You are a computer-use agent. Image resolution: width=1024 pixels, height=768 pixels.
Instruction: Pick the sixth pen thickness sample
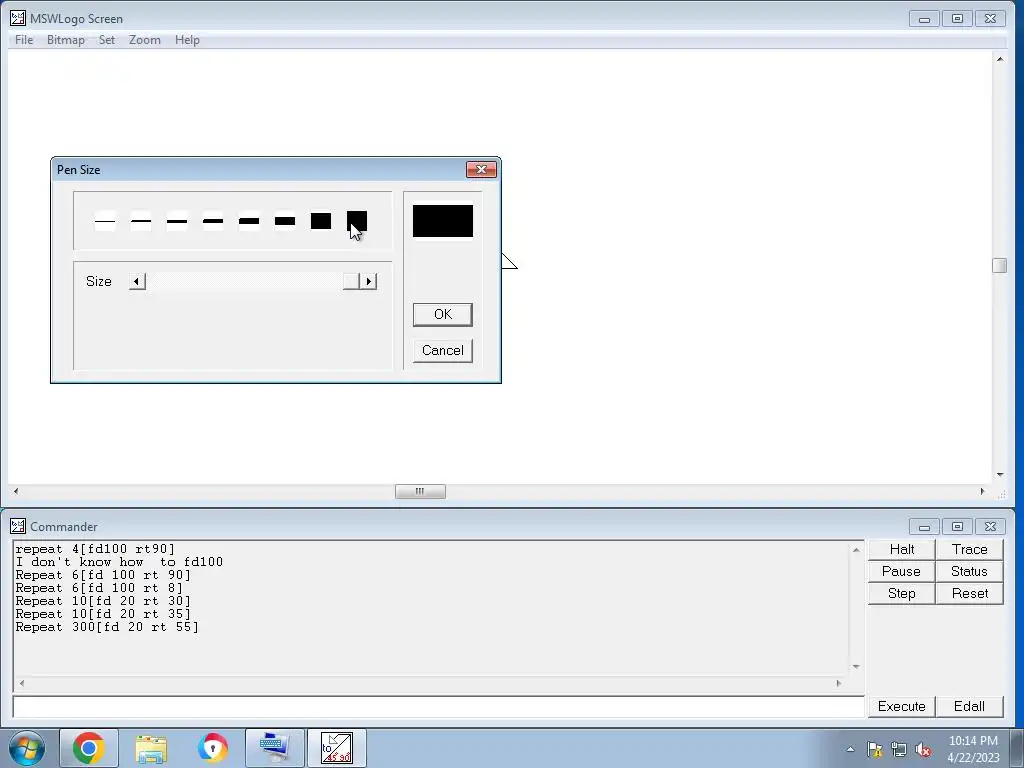[285, 221]
